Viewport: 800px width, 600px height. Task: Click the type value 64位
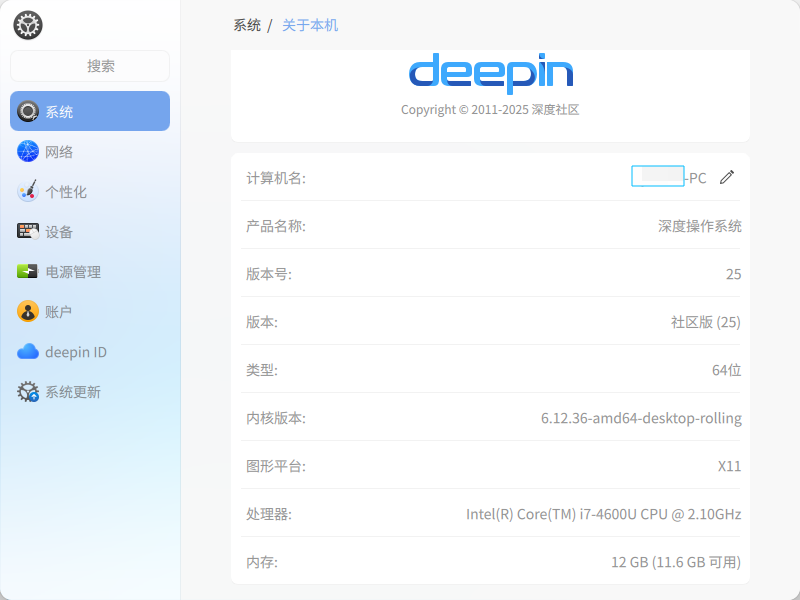[727, 370]
